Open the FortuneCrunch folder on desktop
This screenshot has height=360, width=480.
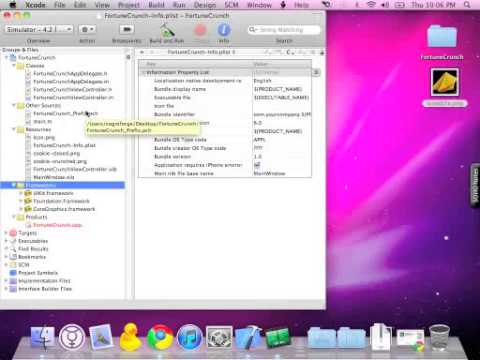442,37
